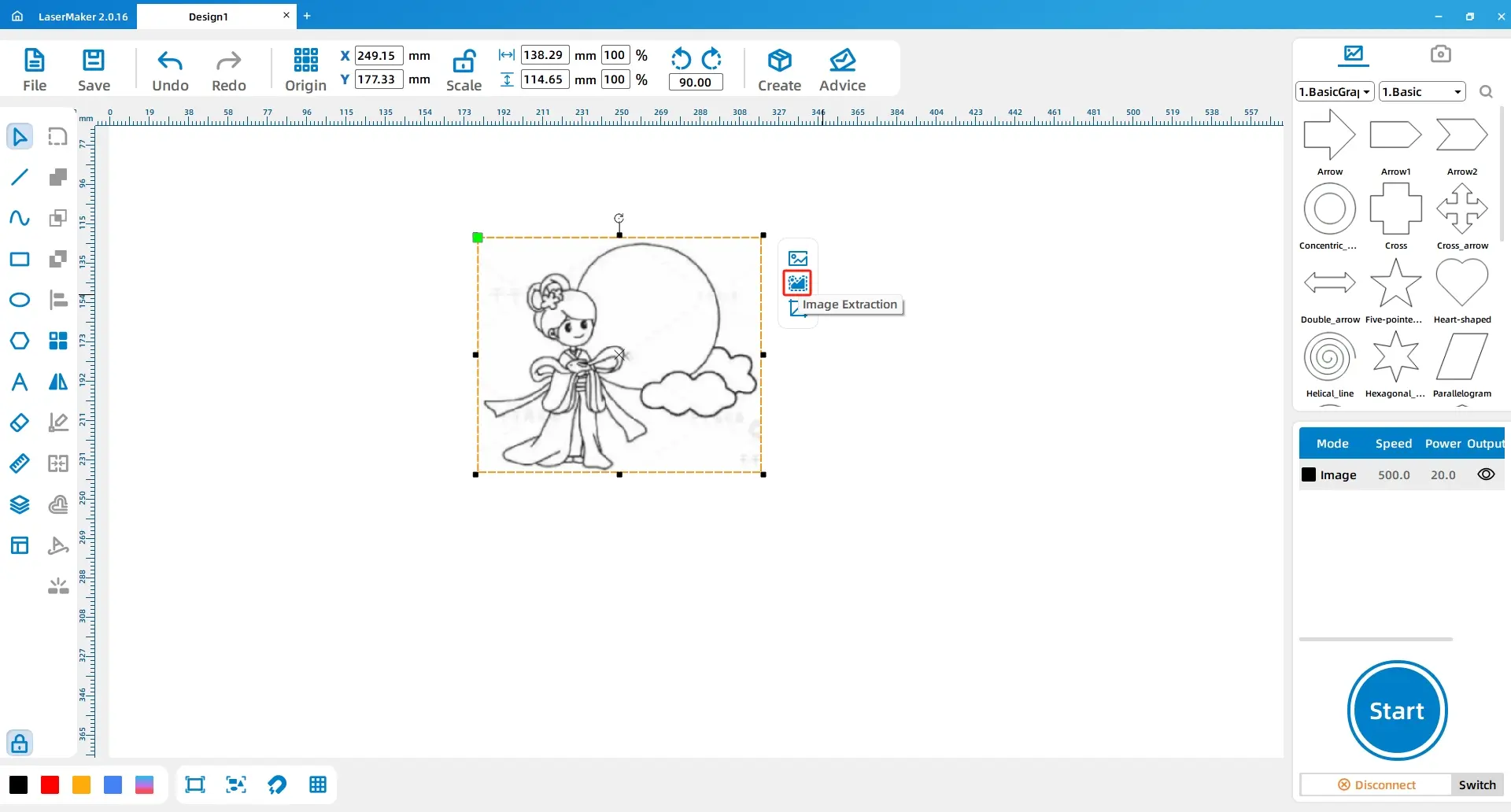Select the straight Line drawing tool
The width and height of the screenshot is (1511, 812).
click(20, 177)
